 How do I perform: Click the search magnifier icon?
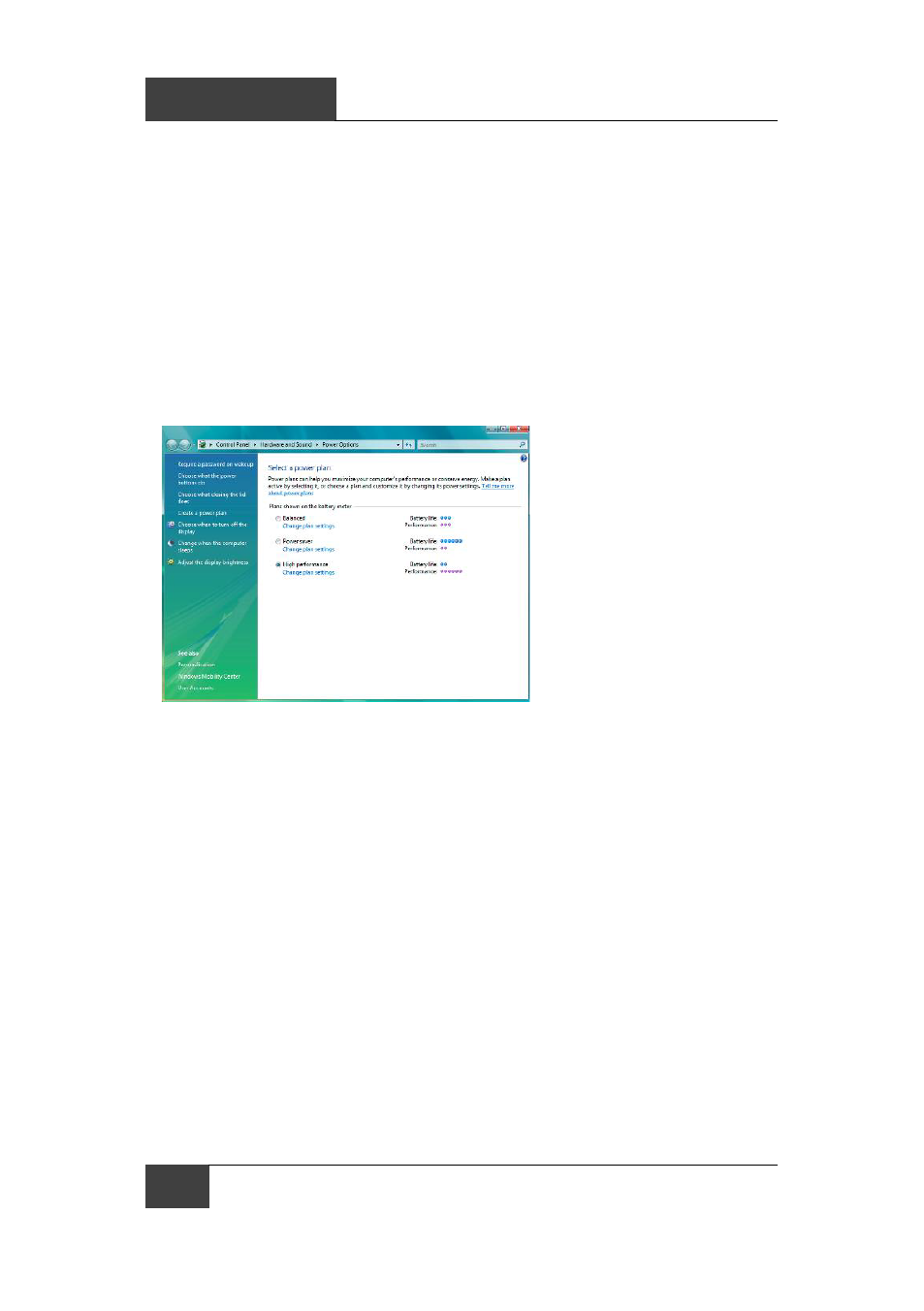[523, 445]
